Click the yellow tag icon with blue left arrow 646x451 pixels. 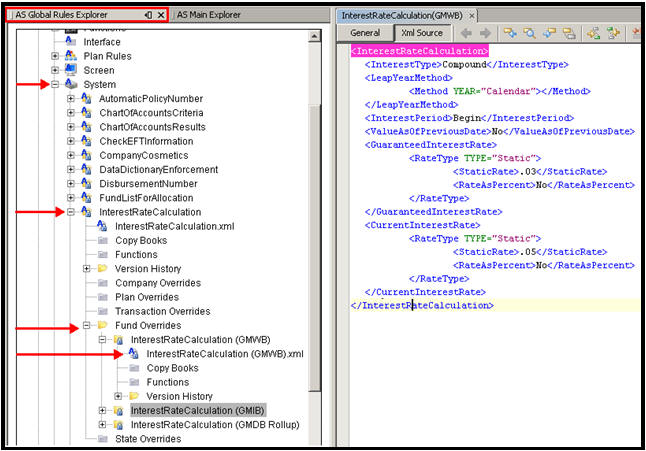[x=549, y=33]
